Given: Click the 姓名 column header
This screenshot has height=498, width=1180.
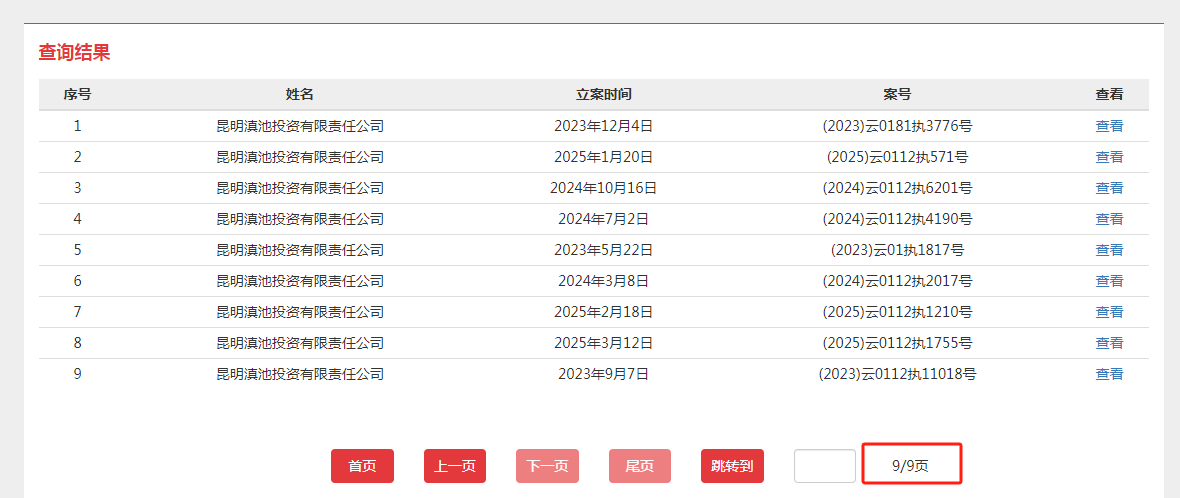Looking at the screenshot, I should click(300, 95).
